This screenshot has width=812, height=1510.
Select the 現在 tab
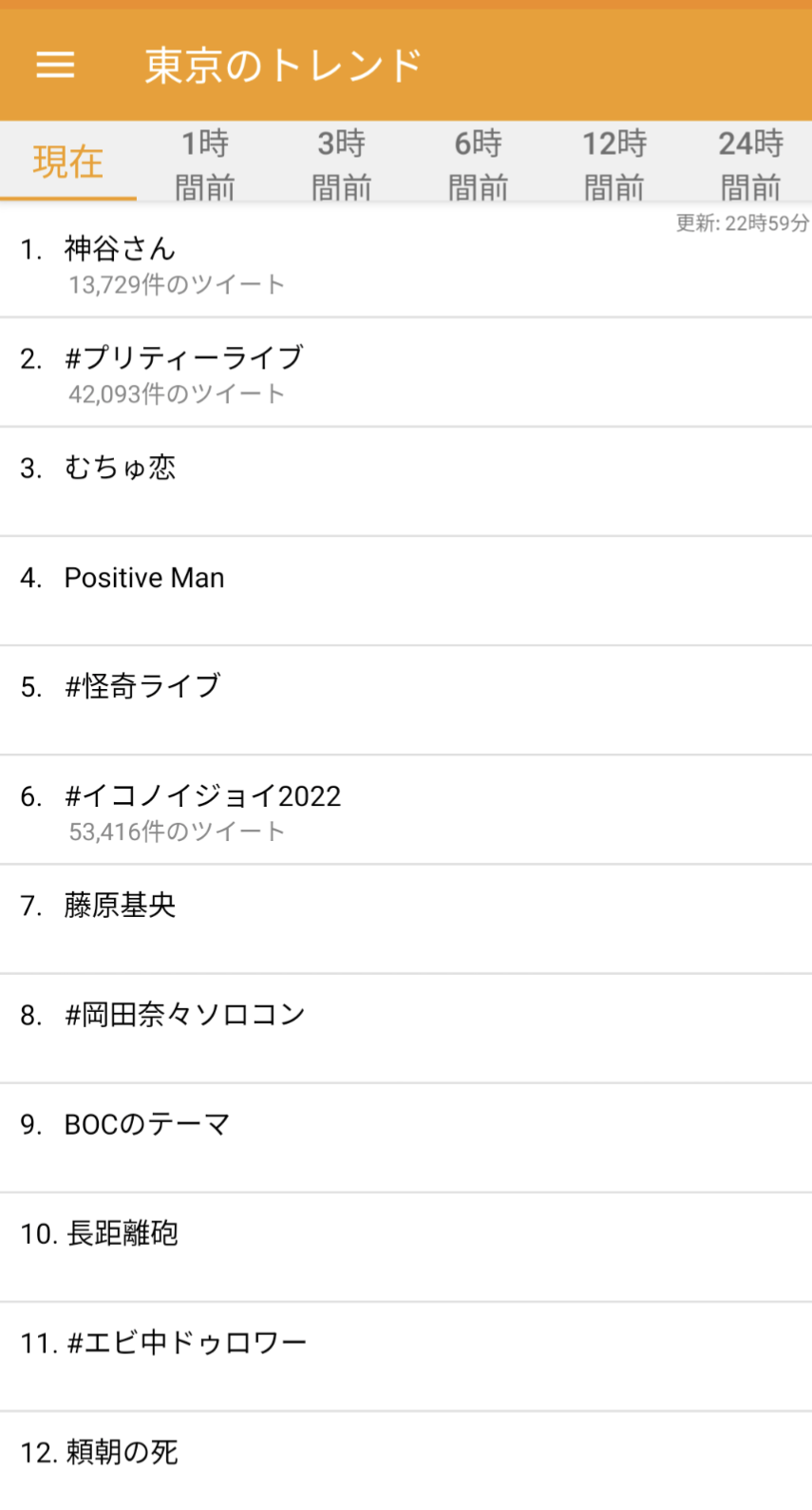(x=67, y=162)
